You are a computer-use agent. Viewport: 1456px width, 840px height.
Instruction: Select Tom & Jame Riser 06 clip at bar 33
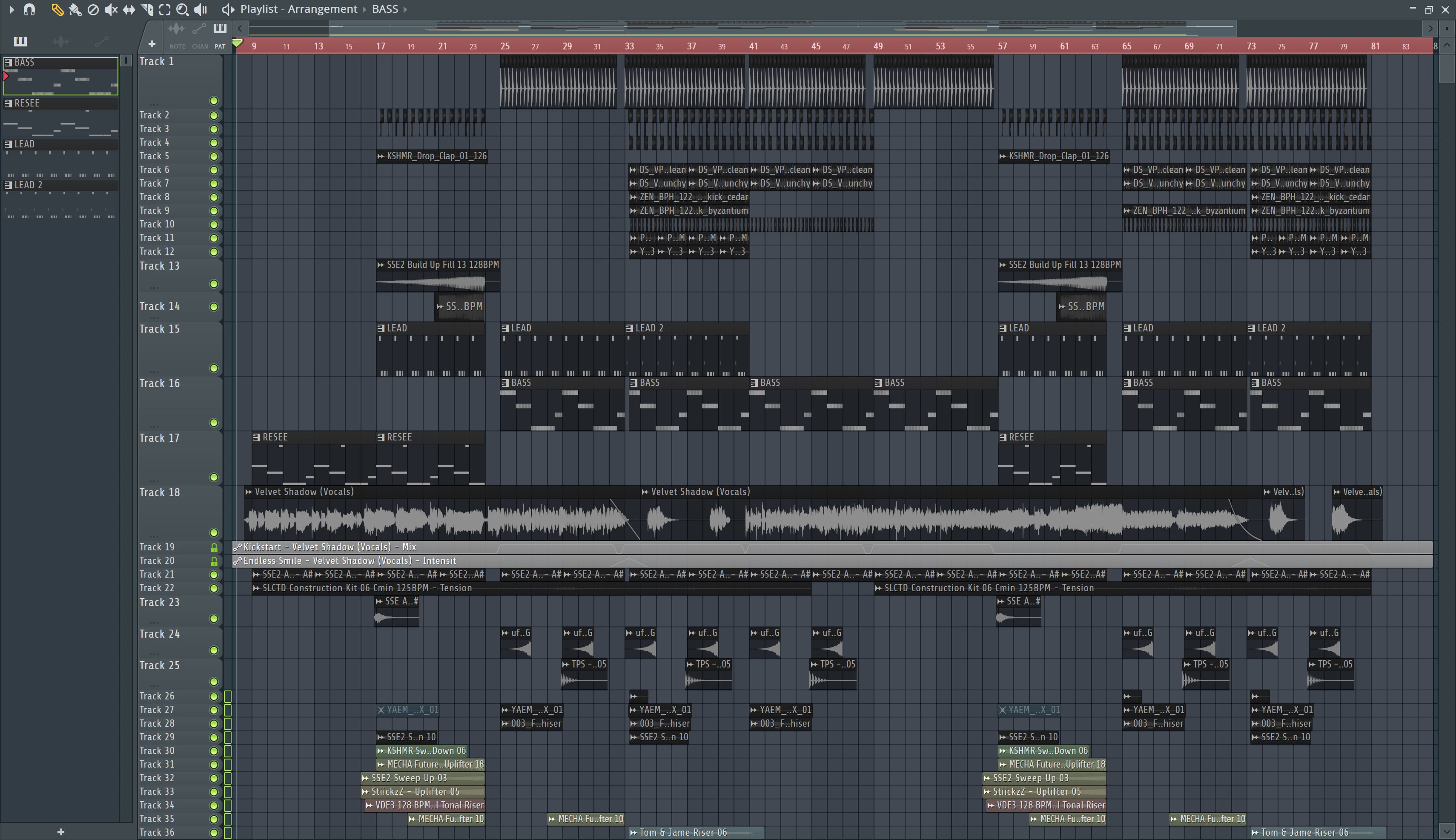[x=696, y=832]
